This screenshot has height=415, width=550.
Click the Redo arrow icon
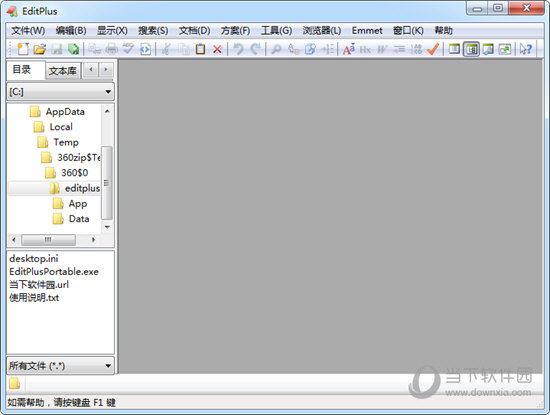256,49
